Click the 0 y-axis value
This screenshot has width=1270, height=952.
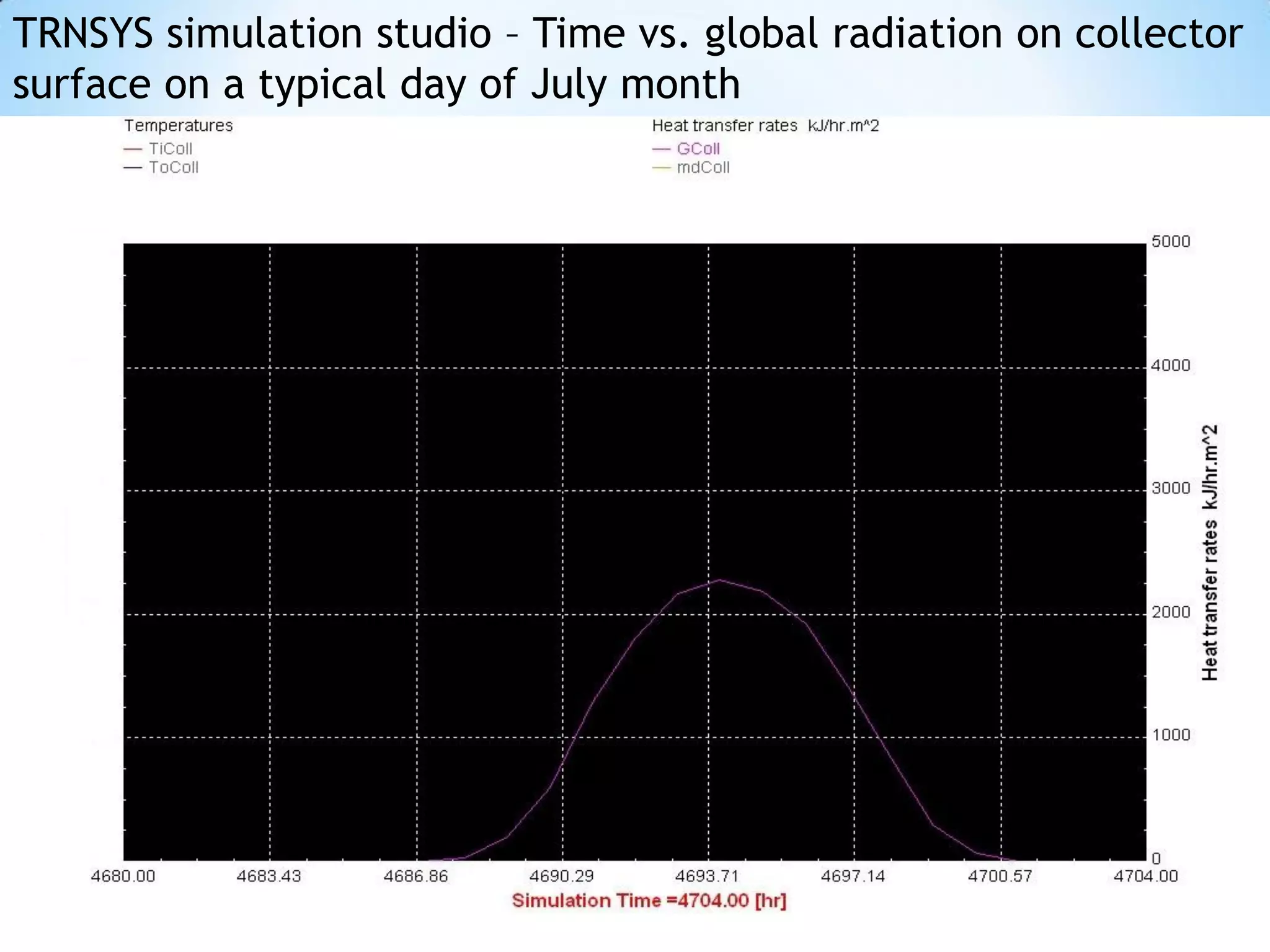tap(1156, 859)
